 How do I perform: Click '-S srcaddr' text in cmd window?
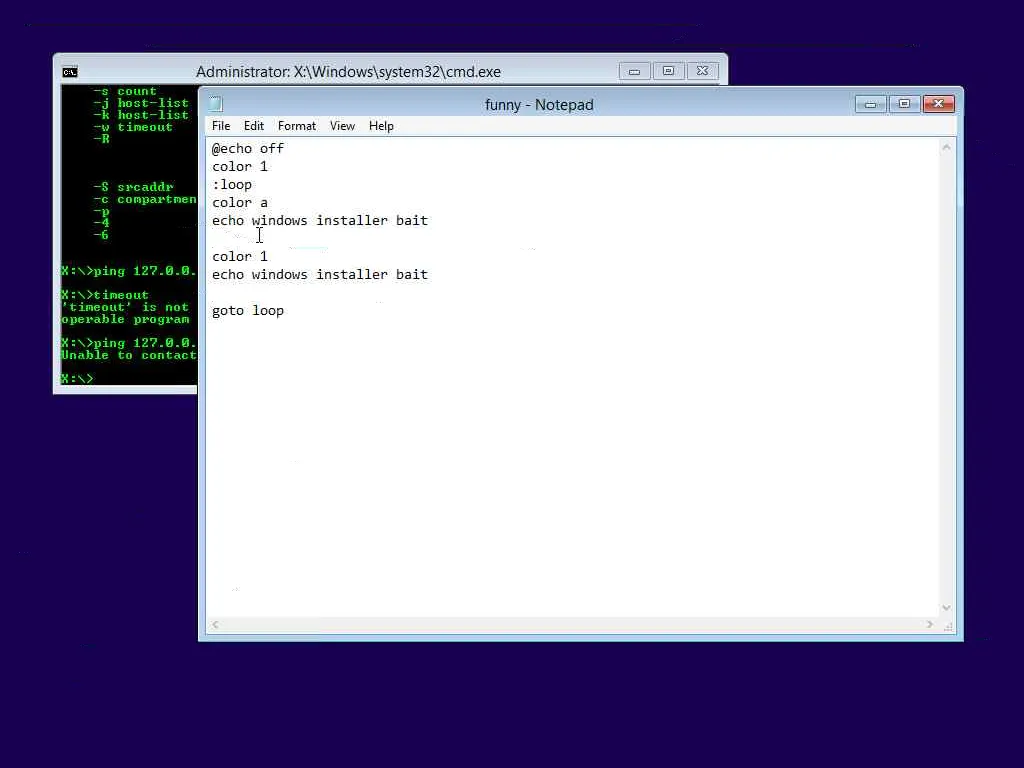(x=133, y=187)
